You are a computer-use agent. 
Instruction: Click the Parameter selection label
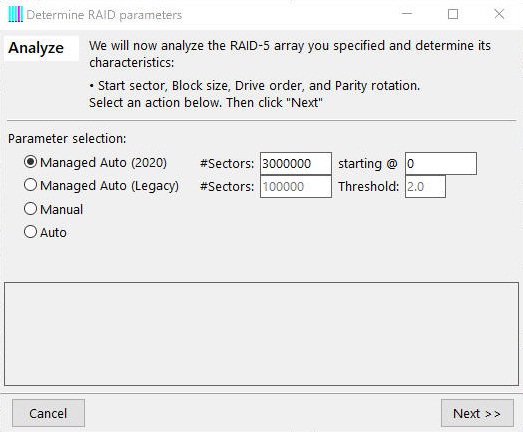[x=67, y=138]
